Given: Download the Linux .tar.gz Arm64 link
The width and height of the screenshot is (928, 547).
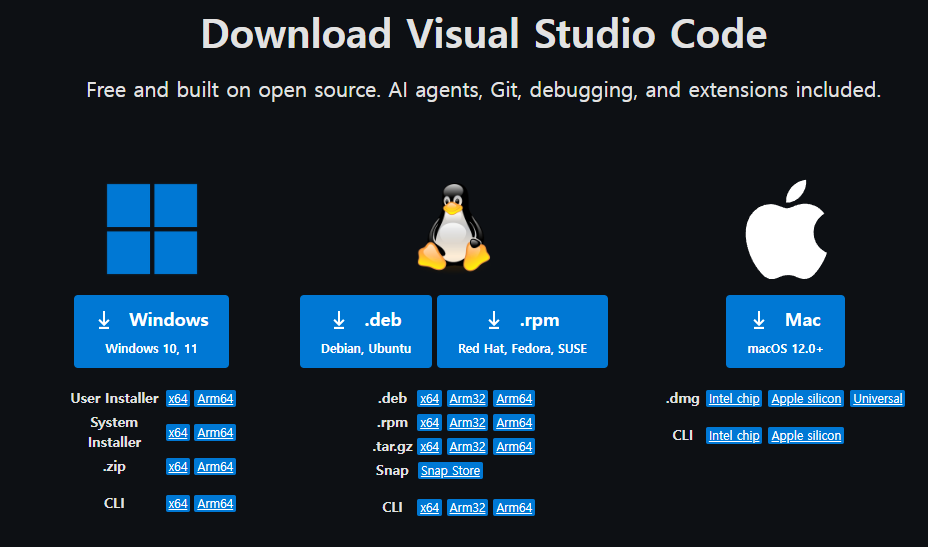Looking at the screenshot, I should (514, 446).
